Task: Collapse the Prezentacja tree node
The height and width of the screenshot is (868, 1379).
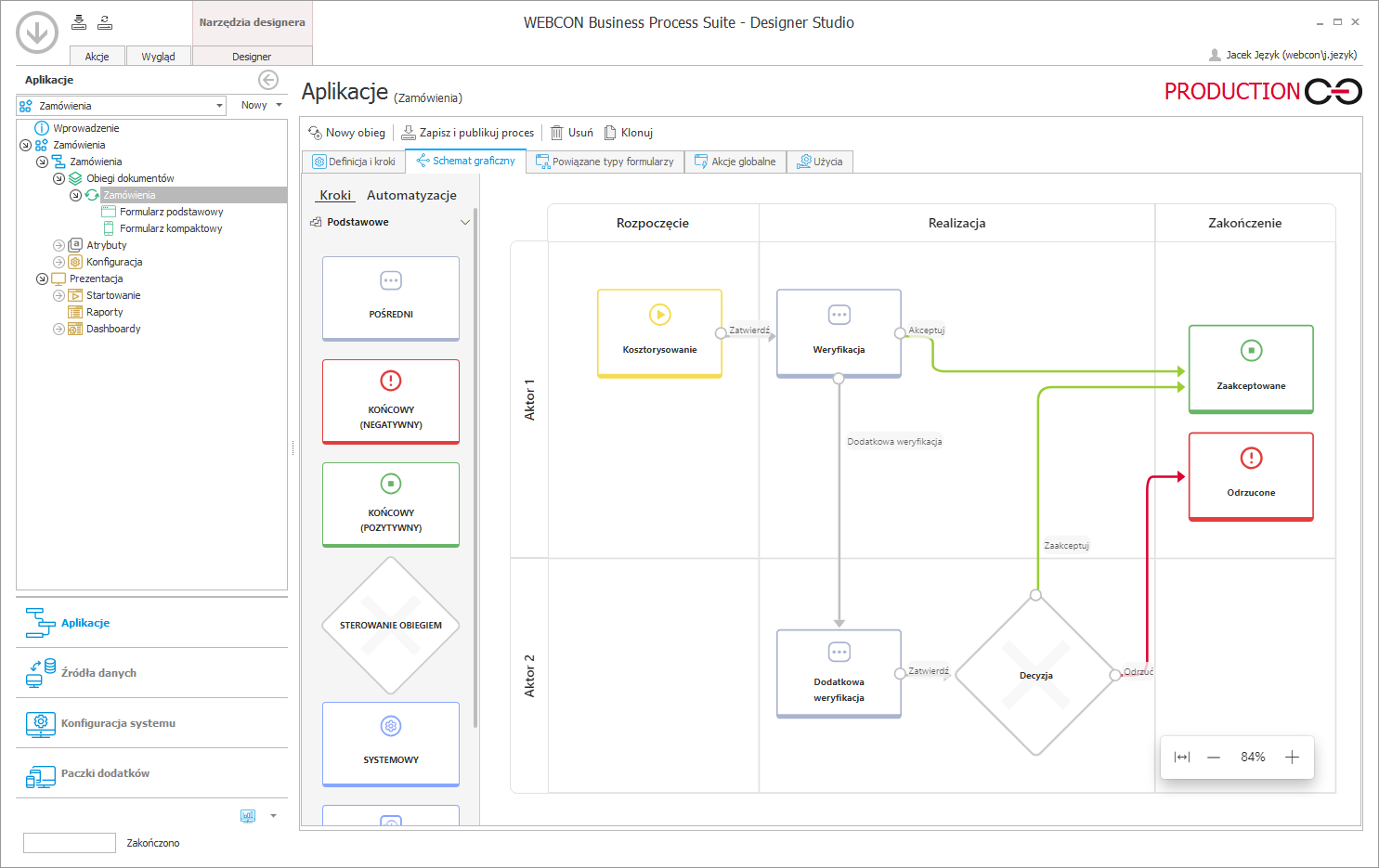Action: pyautogui.click(x=42, y=279)
